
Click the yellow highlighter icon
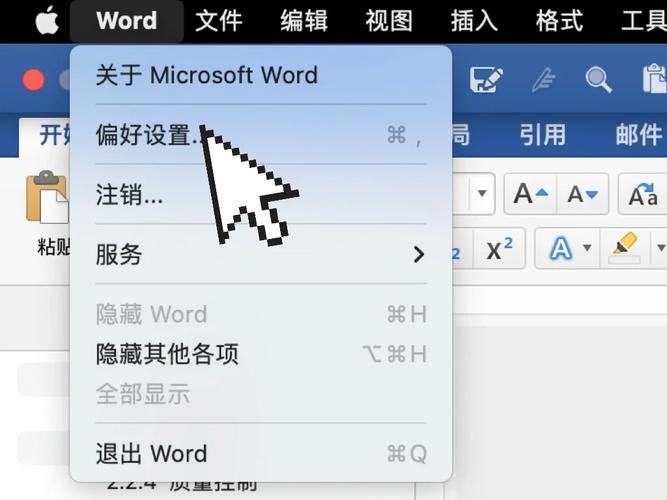(624, 248)
